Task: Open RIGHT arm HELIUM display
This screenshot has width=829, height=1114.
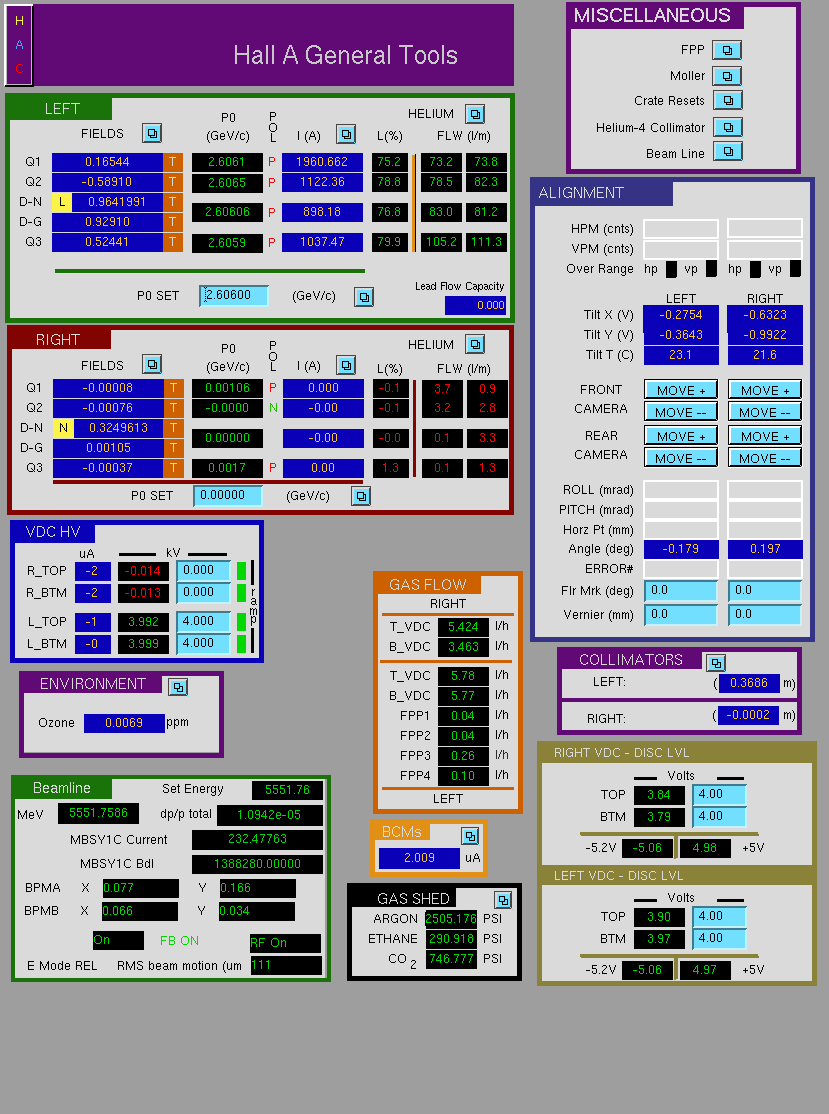Action: [475, 344]
